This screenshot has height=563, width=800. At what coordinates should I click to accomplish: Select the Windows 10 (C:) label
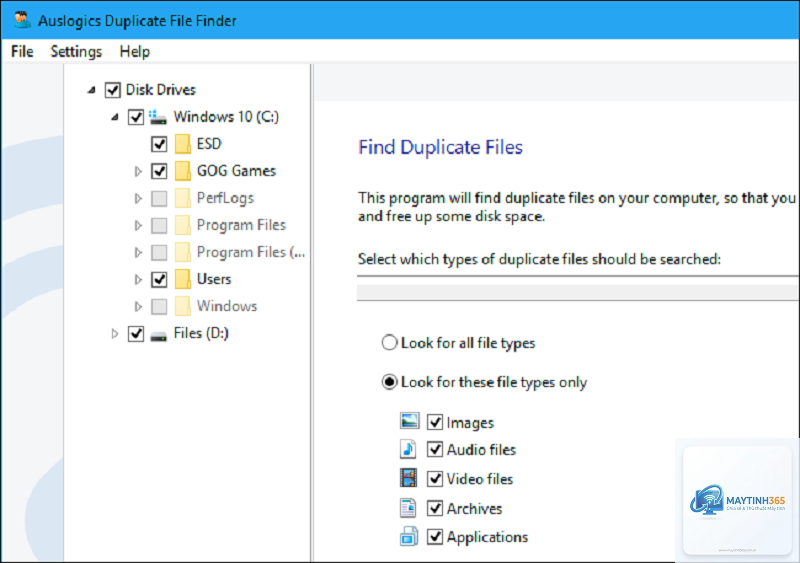point(226,117)
